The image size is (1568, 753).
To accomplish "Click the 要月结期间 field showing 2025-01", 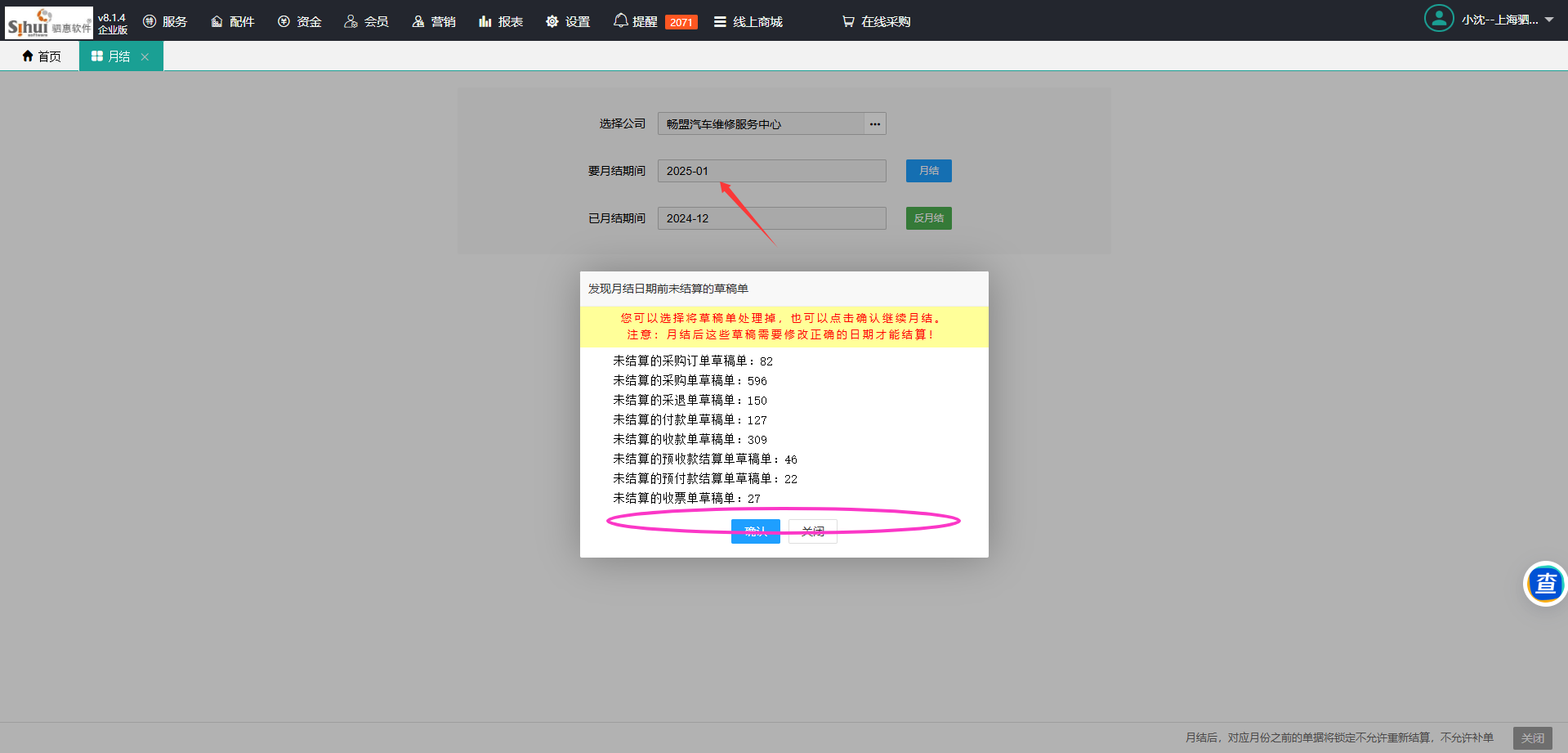I will [x=771, y=171].
